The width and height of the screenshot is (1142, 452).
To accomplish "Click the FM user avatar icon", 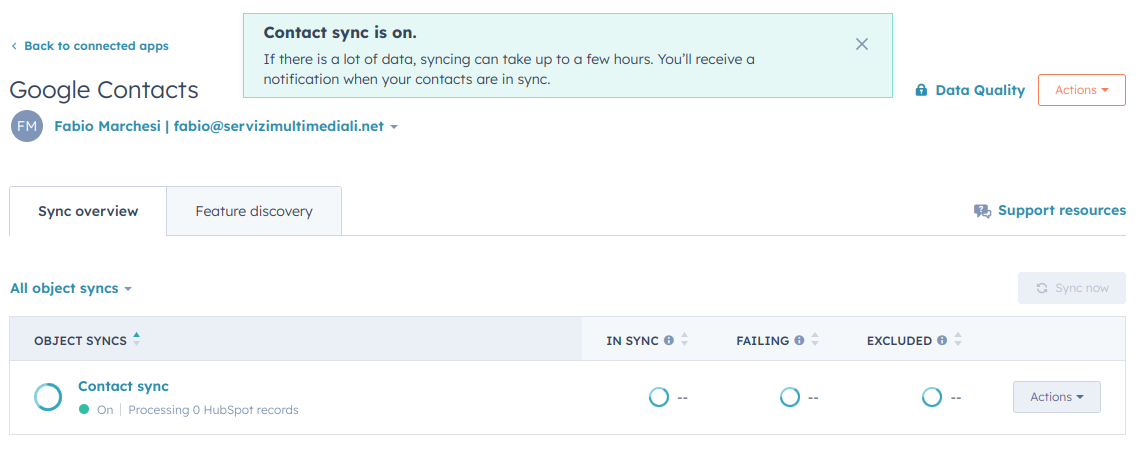I will coord(27,126).
